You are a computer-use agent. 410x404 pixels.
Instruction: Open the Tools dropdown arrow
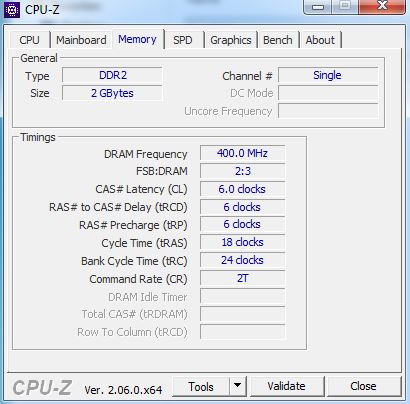tap(238, 386)
